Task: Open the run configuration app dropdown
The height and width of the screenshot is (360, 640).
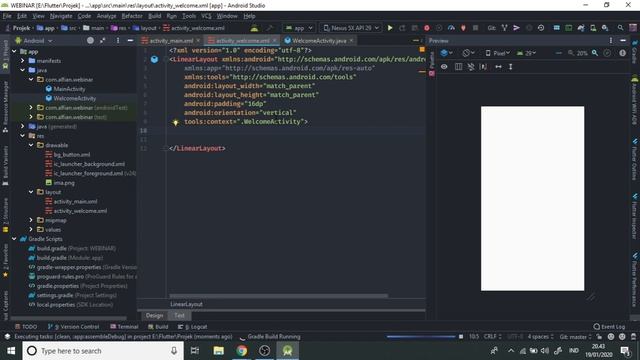Action: pos(299,28)
